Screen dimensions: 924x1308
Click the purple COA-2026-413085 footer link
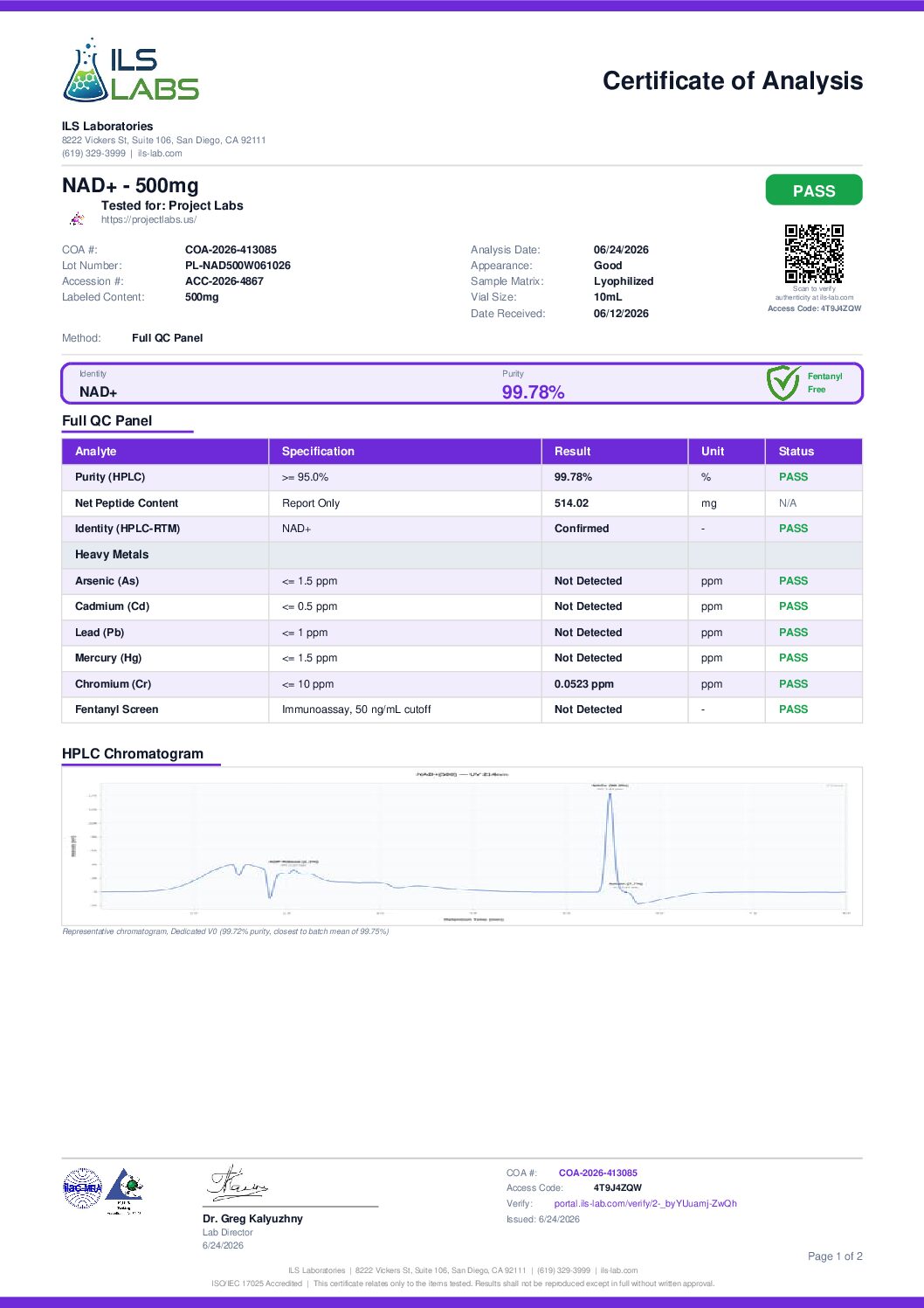pyautogui.click(x=598, y=1173)
